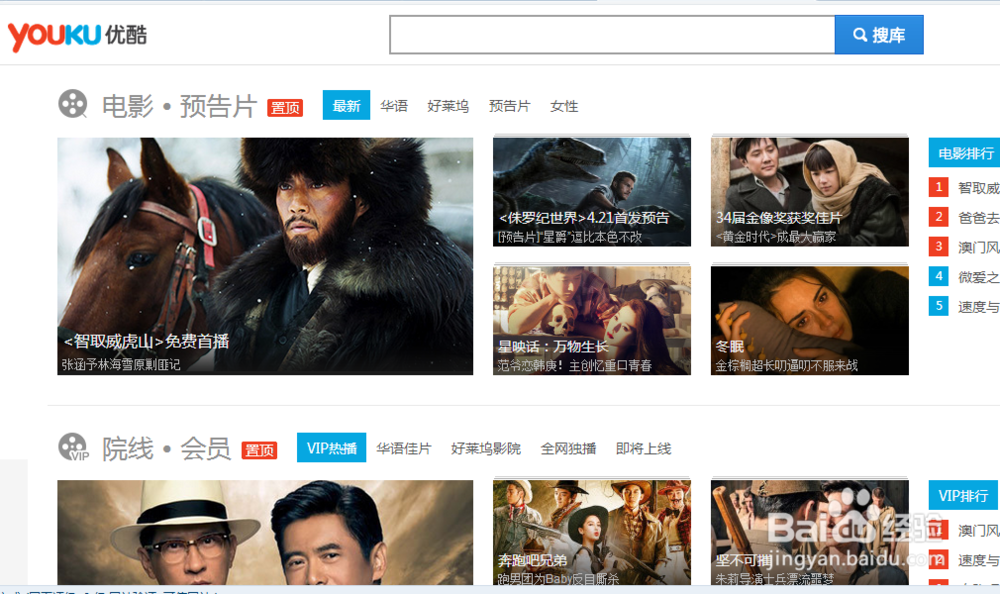Click the 置顶 badge next to 会员
The image size is (1000, 594).
[259, 450]
